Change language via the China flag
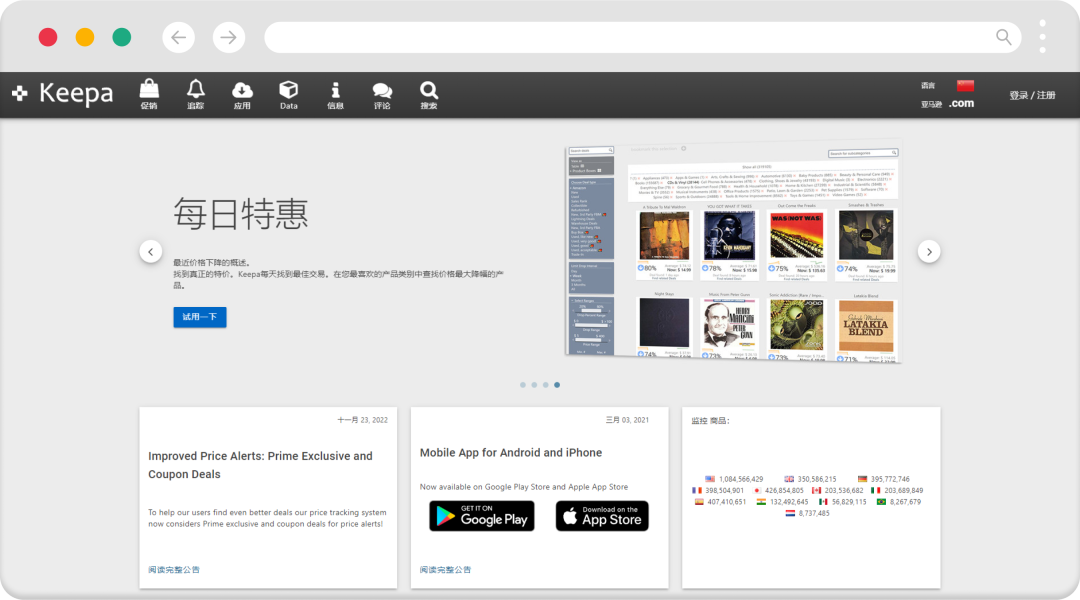This screenshot has height=600, width=1080. [965, 85]
